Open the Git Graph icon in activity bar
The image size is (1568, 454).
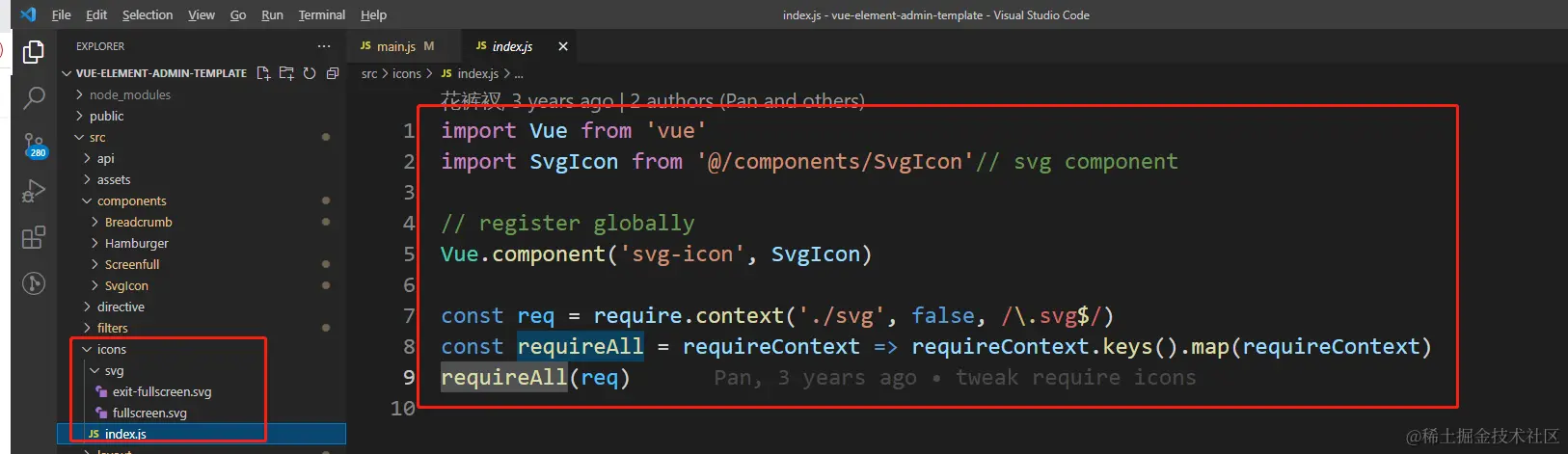(x=34, y=283)
